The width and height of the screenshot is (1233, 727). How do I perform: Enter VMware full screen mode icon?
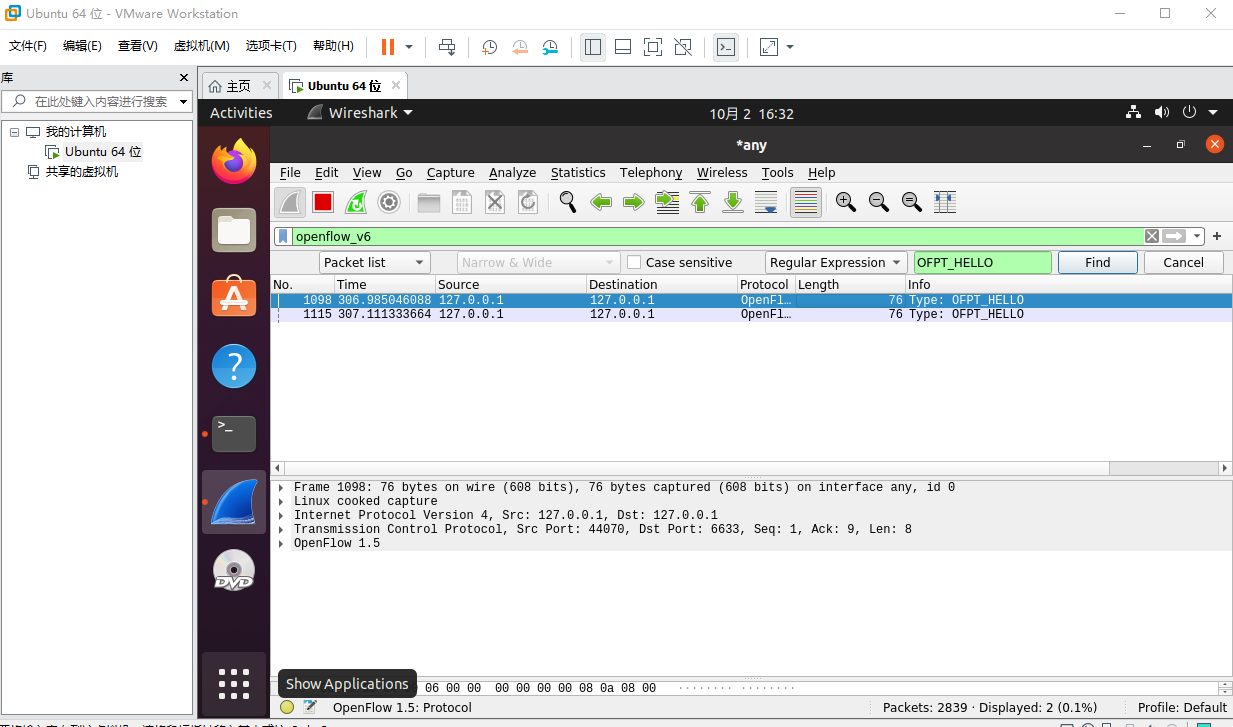click(652, 47)
